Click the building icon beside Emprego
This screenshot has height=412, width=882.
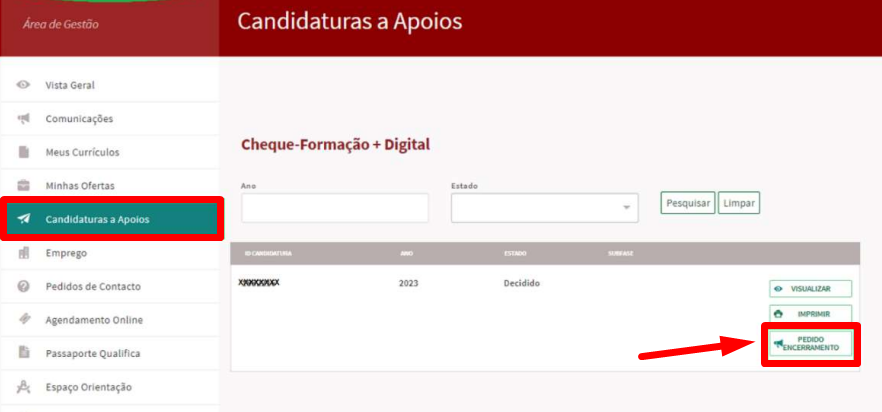(x=24, y=253)
